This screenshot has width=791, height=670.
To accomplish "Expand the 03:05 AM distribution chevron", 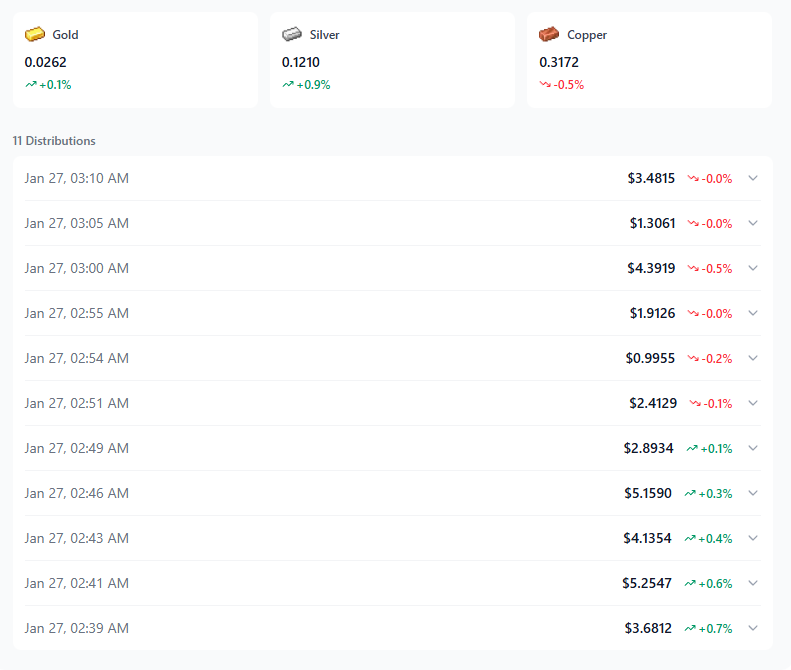I will coord(753,223).
